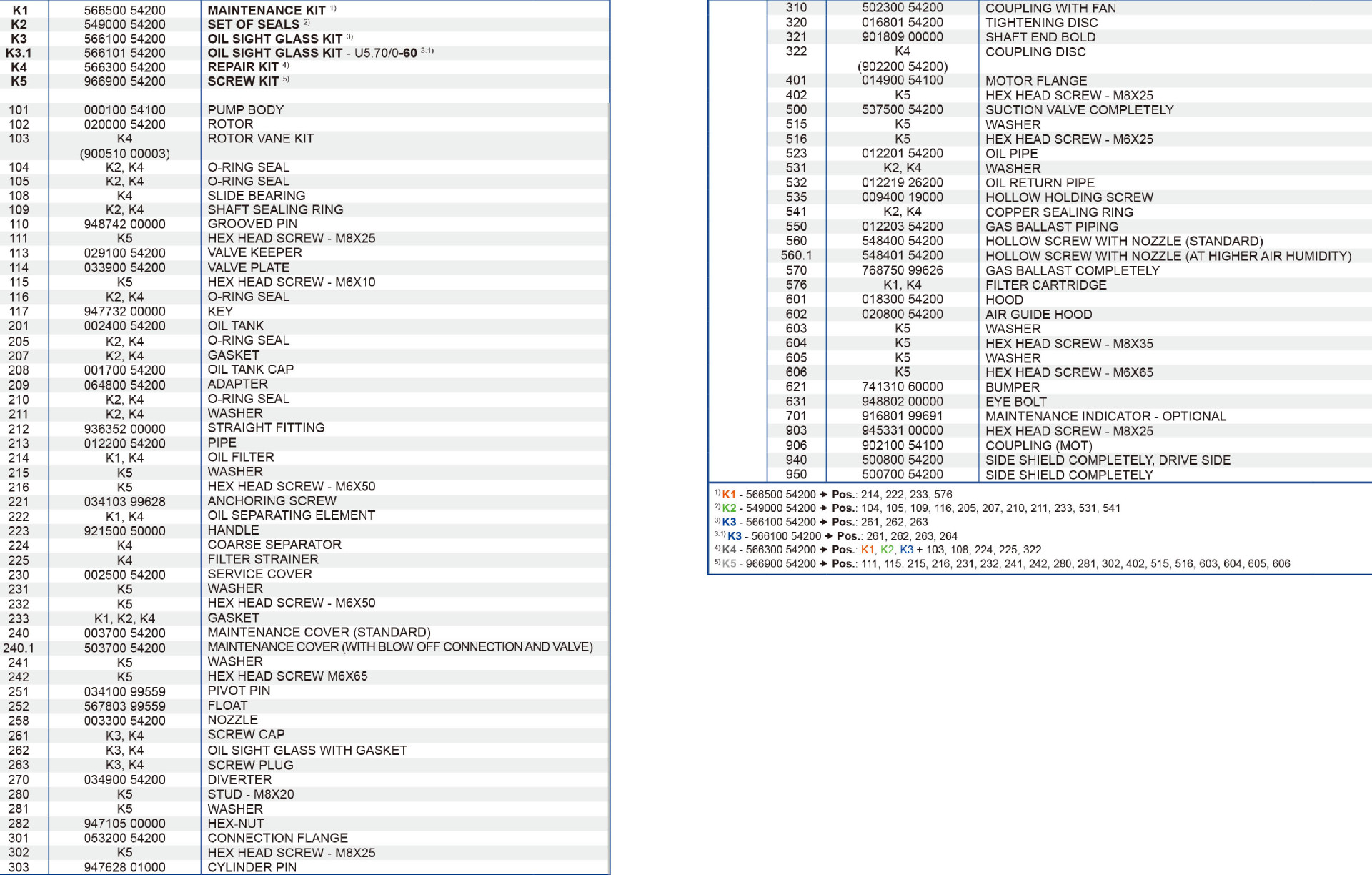Select 'SLIDE BEARING' in row 108

[x=257, y=196]
